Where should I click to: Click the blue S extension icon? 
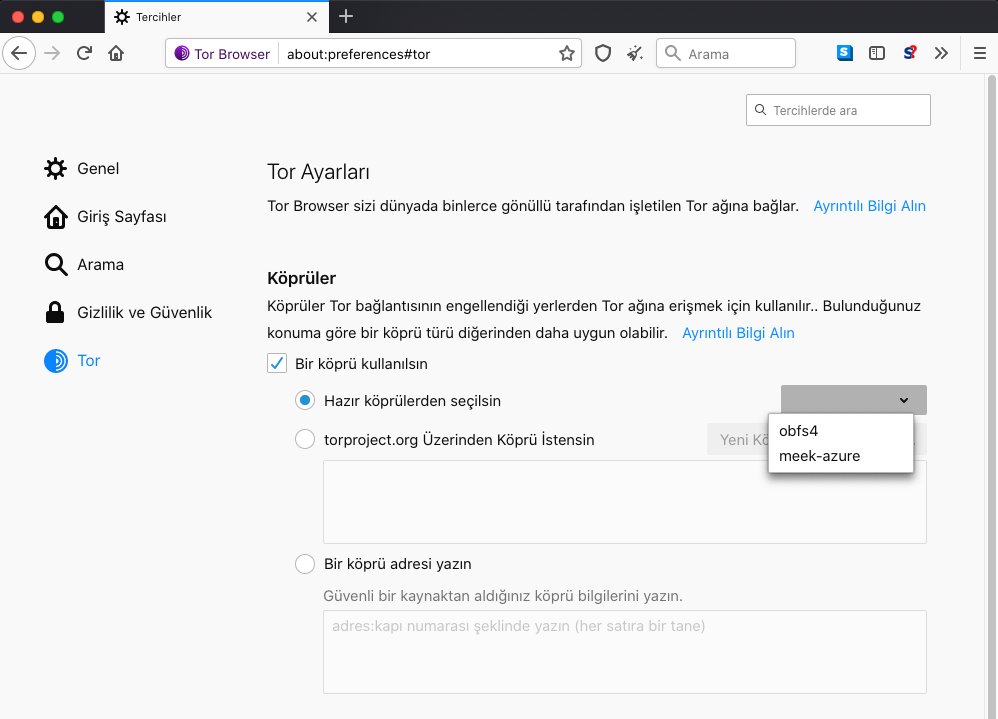[x=845, y=53]
